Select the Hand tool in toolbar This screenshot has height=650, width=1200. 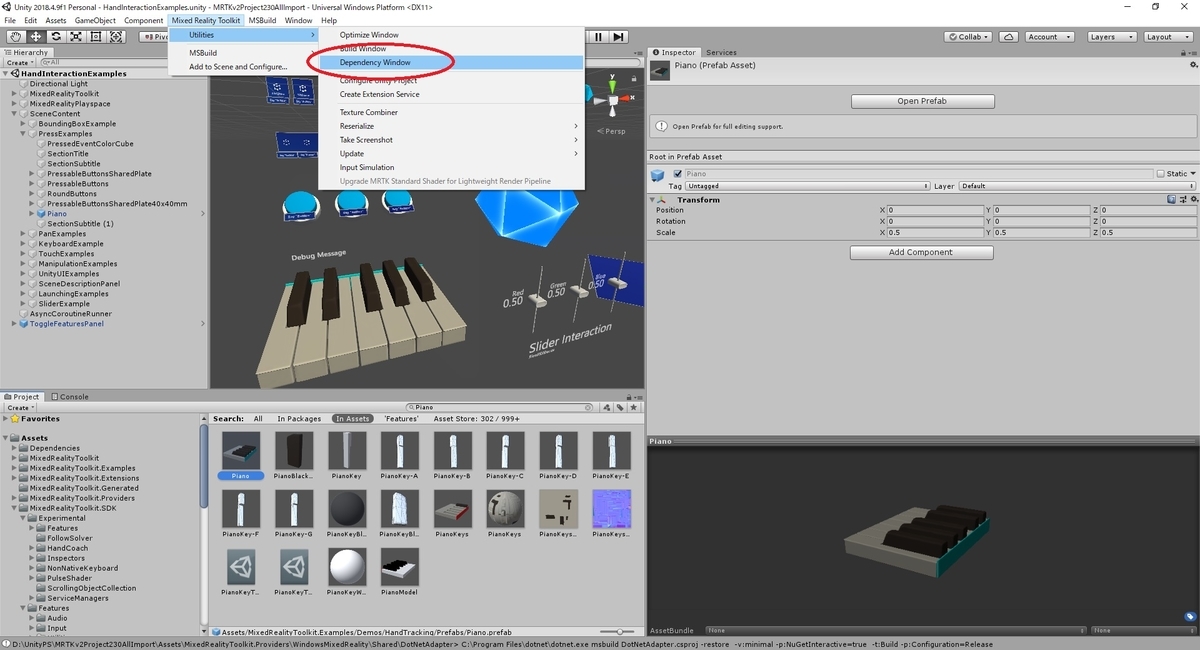(x=16, y=37)
